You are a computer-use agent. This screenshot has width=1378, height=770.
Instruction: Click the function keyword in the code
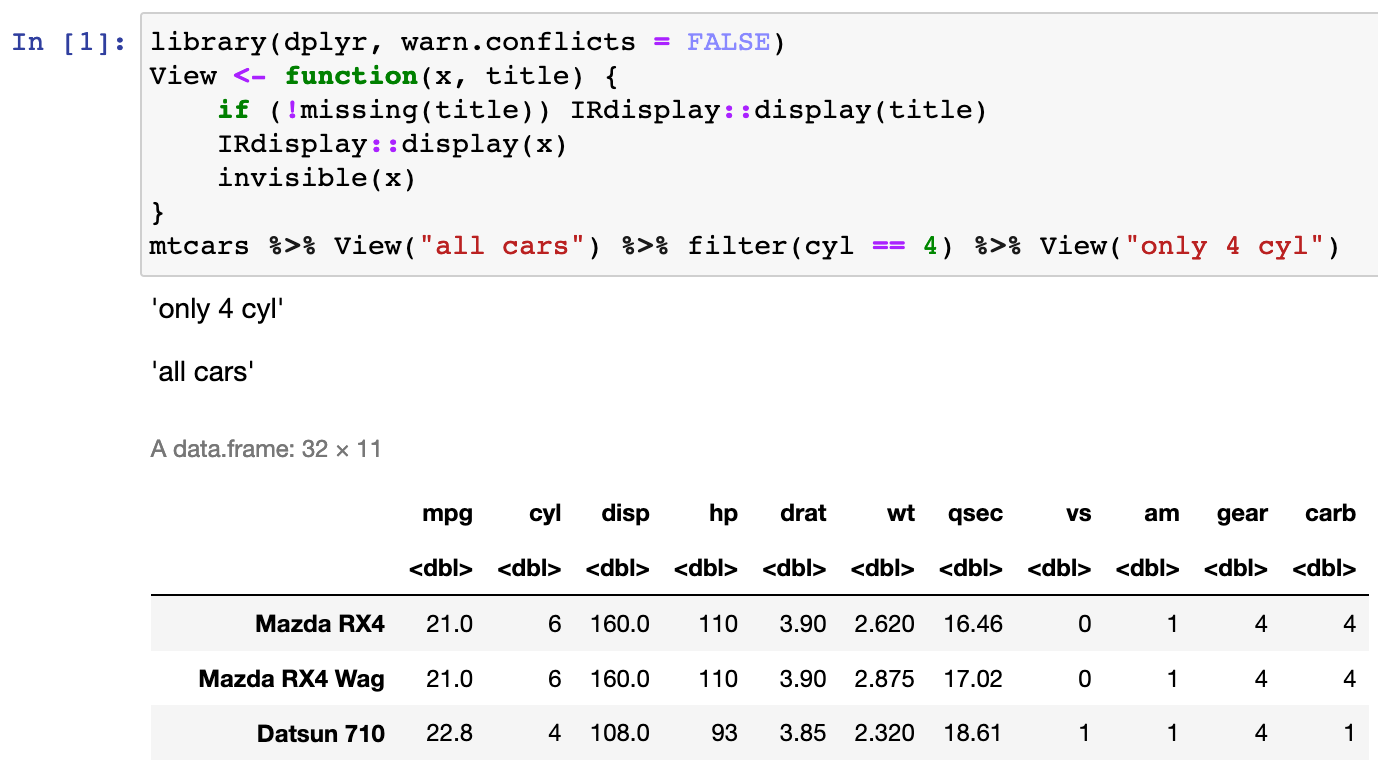coord(352,75)
